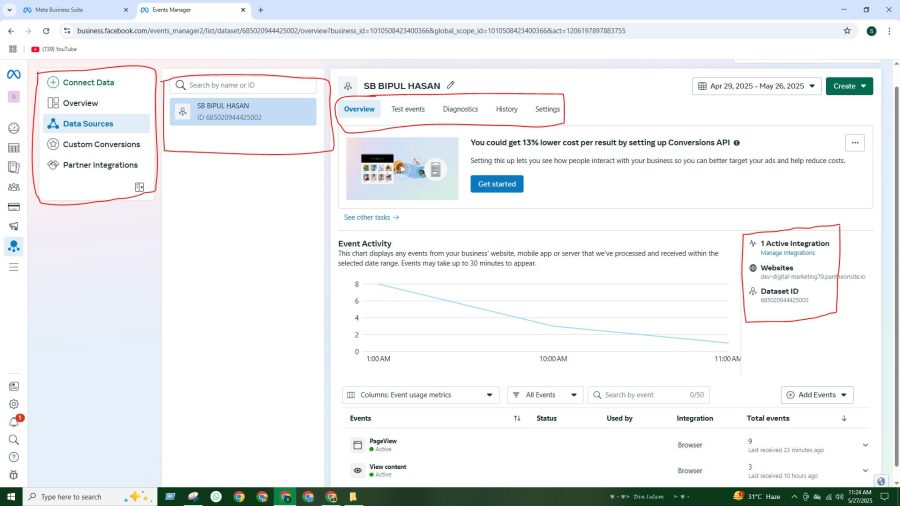Switch to the Diagnostics tab
900x506 pixels.
point(460,109)
